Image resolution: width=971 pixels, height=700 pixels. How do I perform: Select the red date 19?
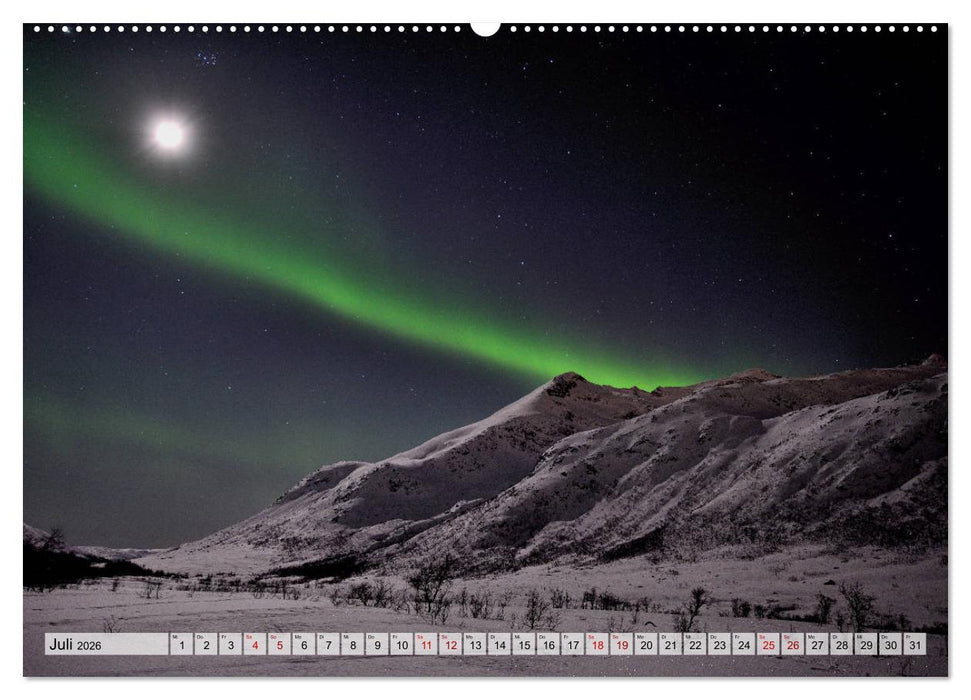coord(621,647)
